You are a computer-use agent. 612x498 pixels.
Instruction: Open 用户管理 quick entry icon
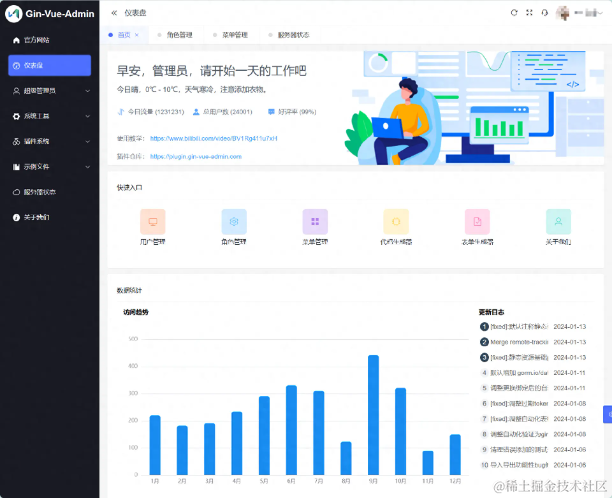pos(153,222)
